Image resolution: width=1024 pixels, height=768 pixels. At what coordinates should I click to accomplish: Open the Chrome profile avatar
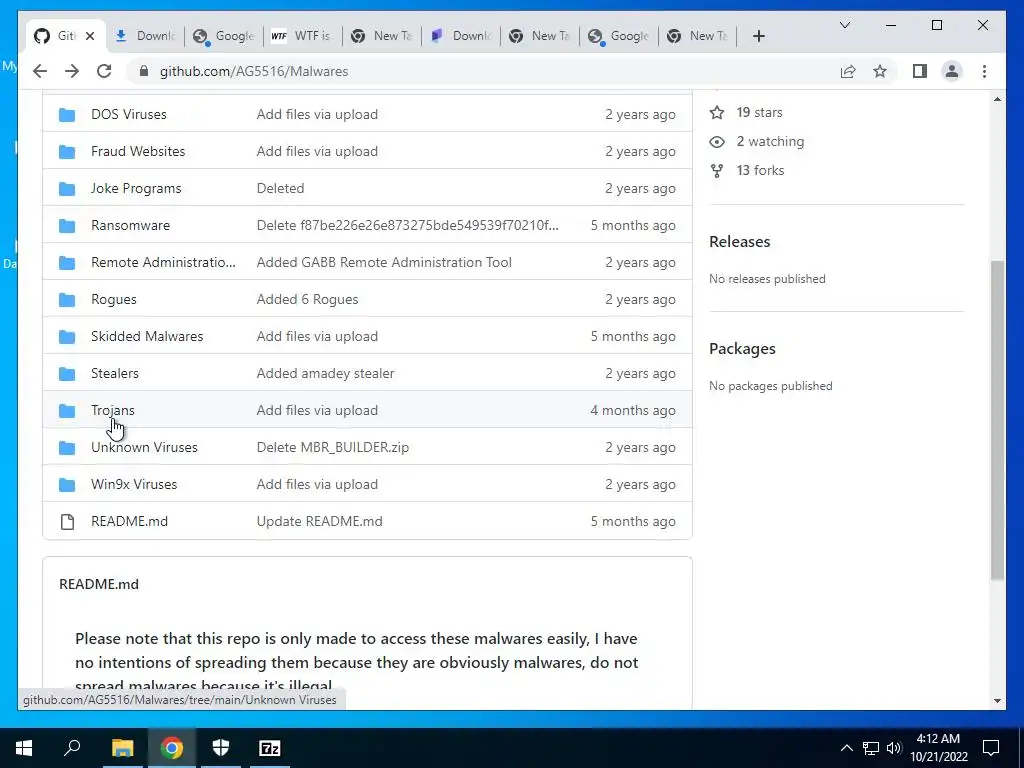[x=952, y=71]
